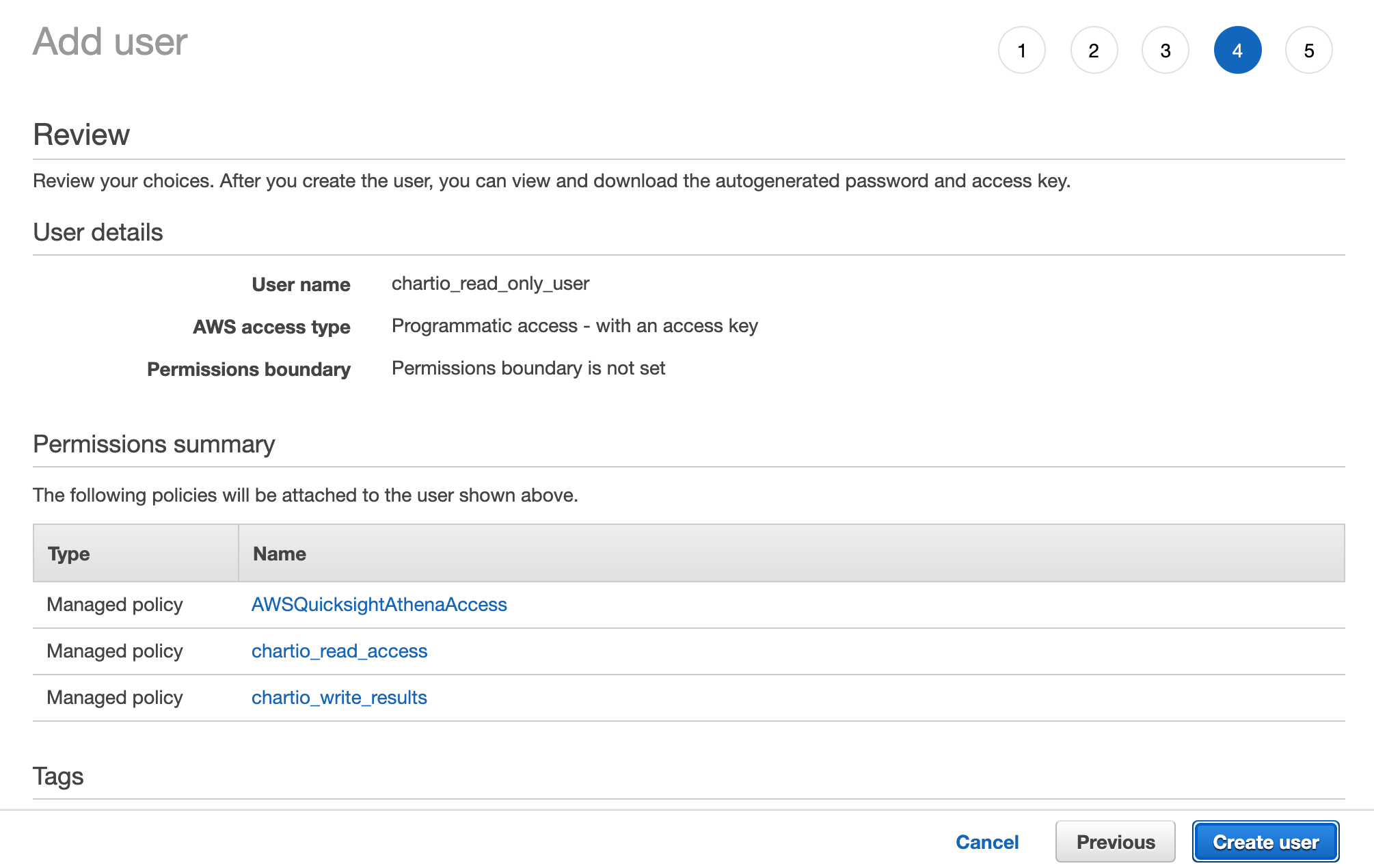1374x868 pixels.
Task: Click the User name field value
Action: 490,283
